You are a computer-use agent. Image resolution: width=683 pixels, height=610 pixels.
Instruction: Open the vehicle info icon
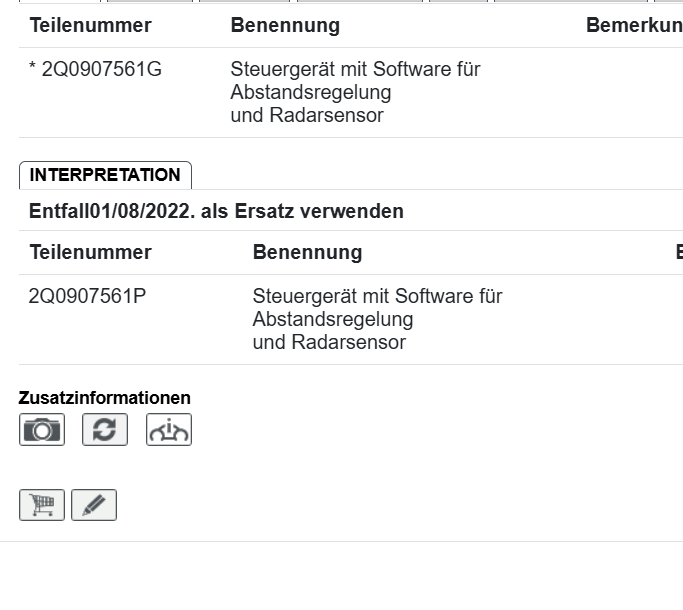(168, 430)
